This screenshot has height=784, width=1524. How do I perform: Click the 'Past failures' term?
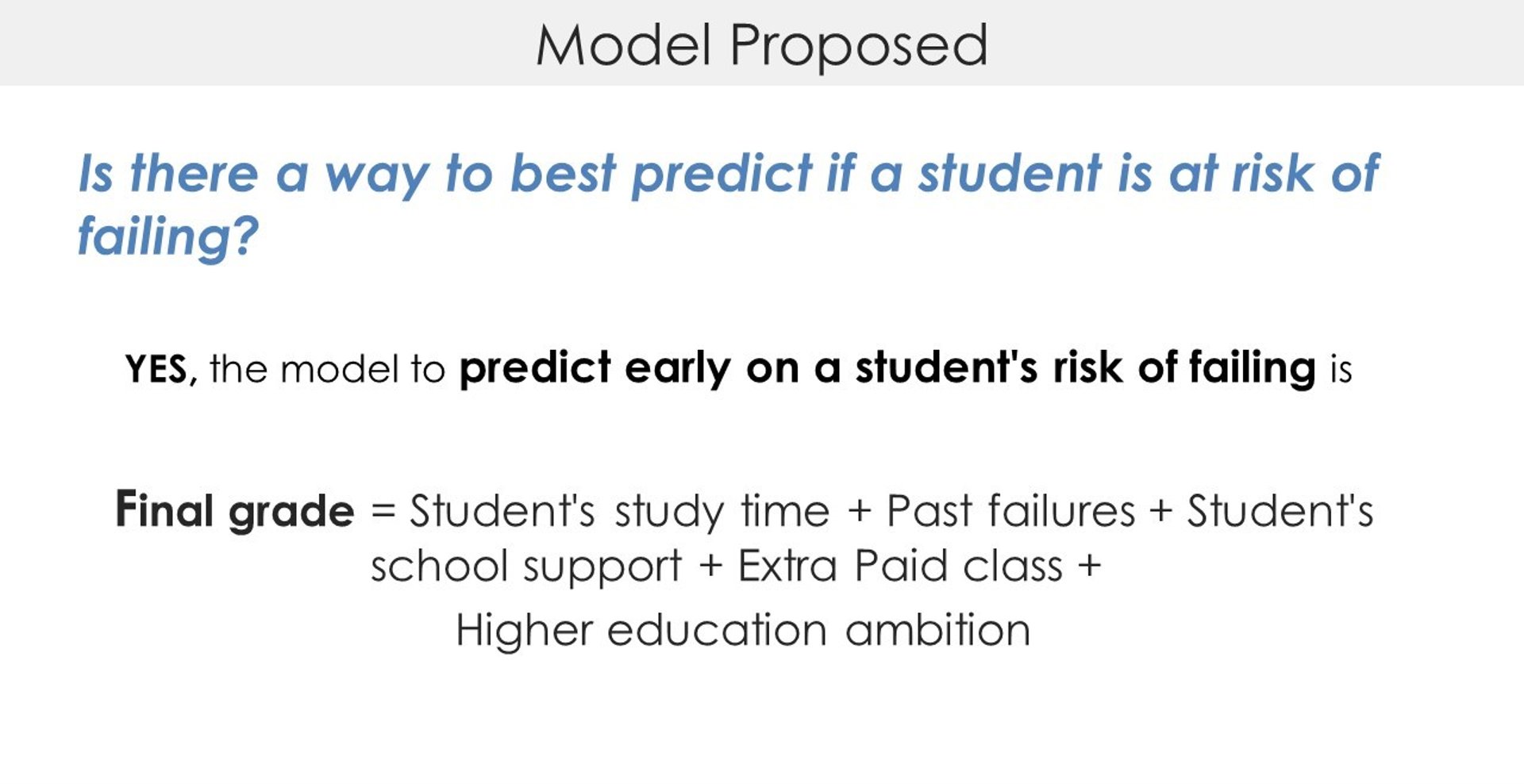[x=1011, y=511]
